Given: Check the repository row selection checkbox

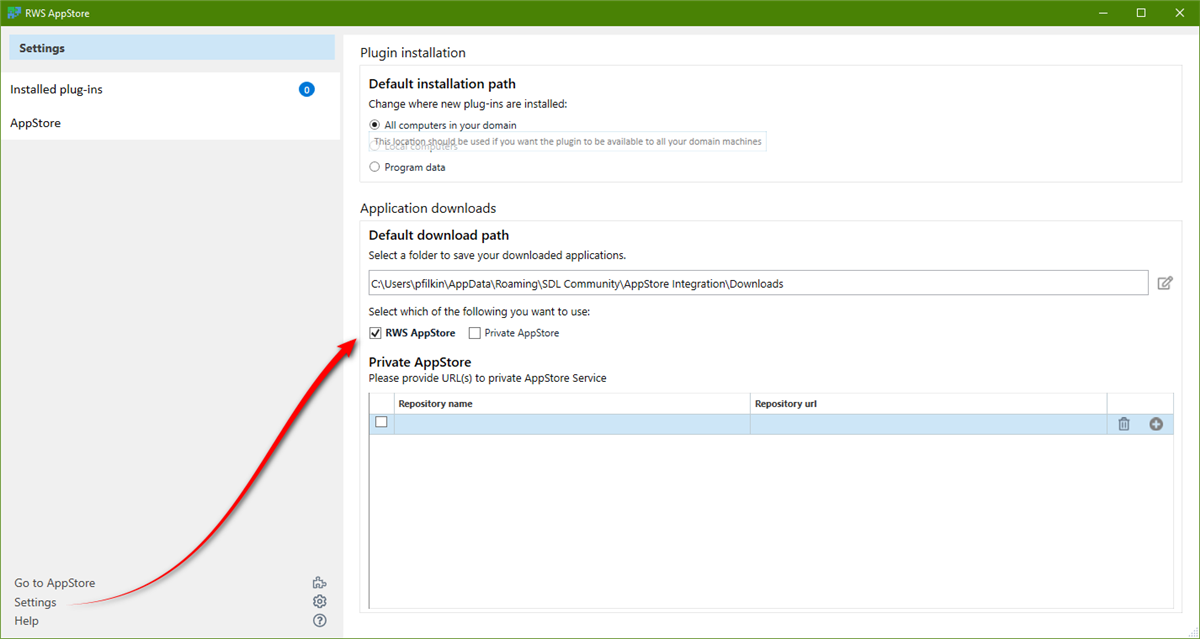Looking at the screenshot, I should (x=381, y=422).
